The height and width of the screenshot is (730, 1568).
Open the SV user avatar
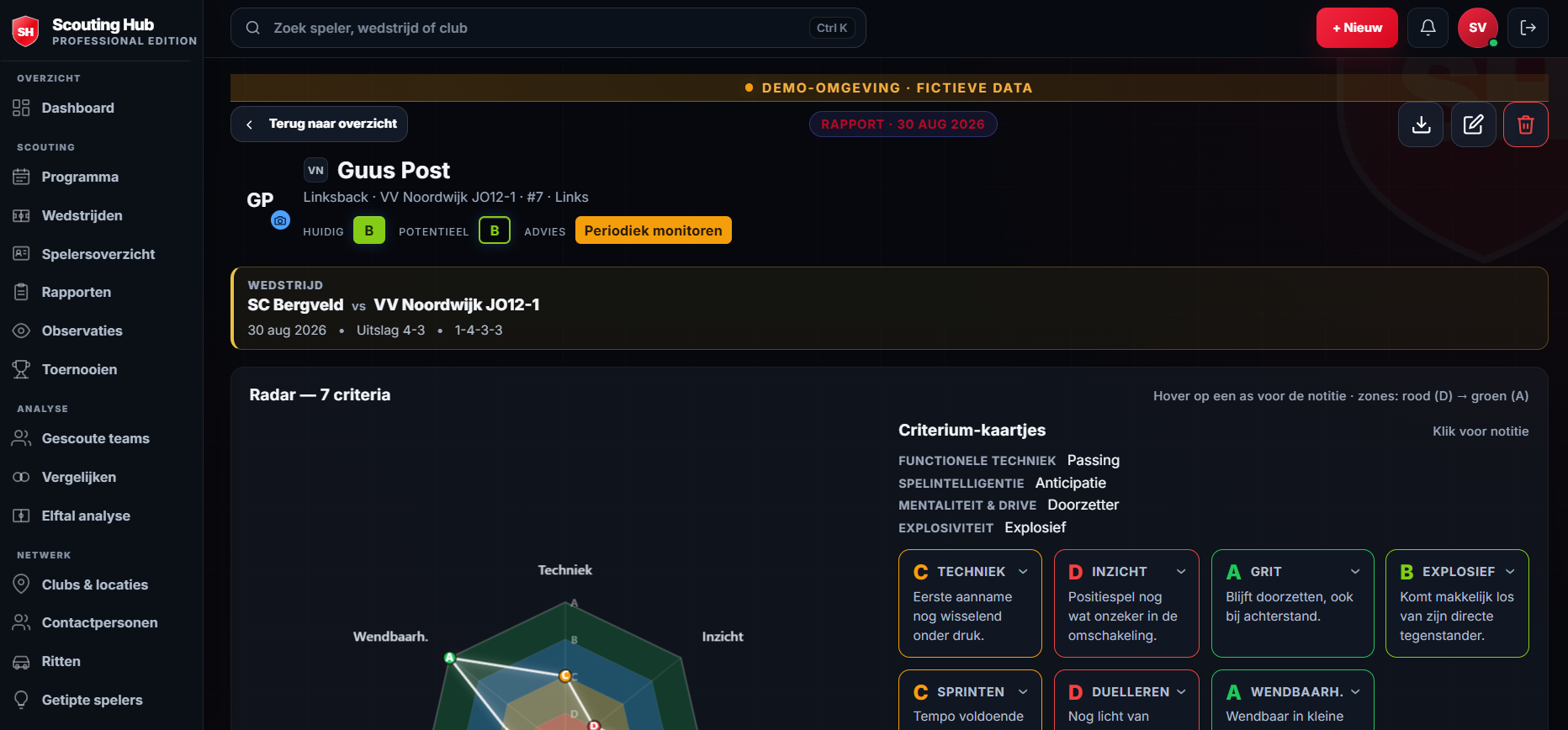pyautogui.click(x=1478, y=28)
